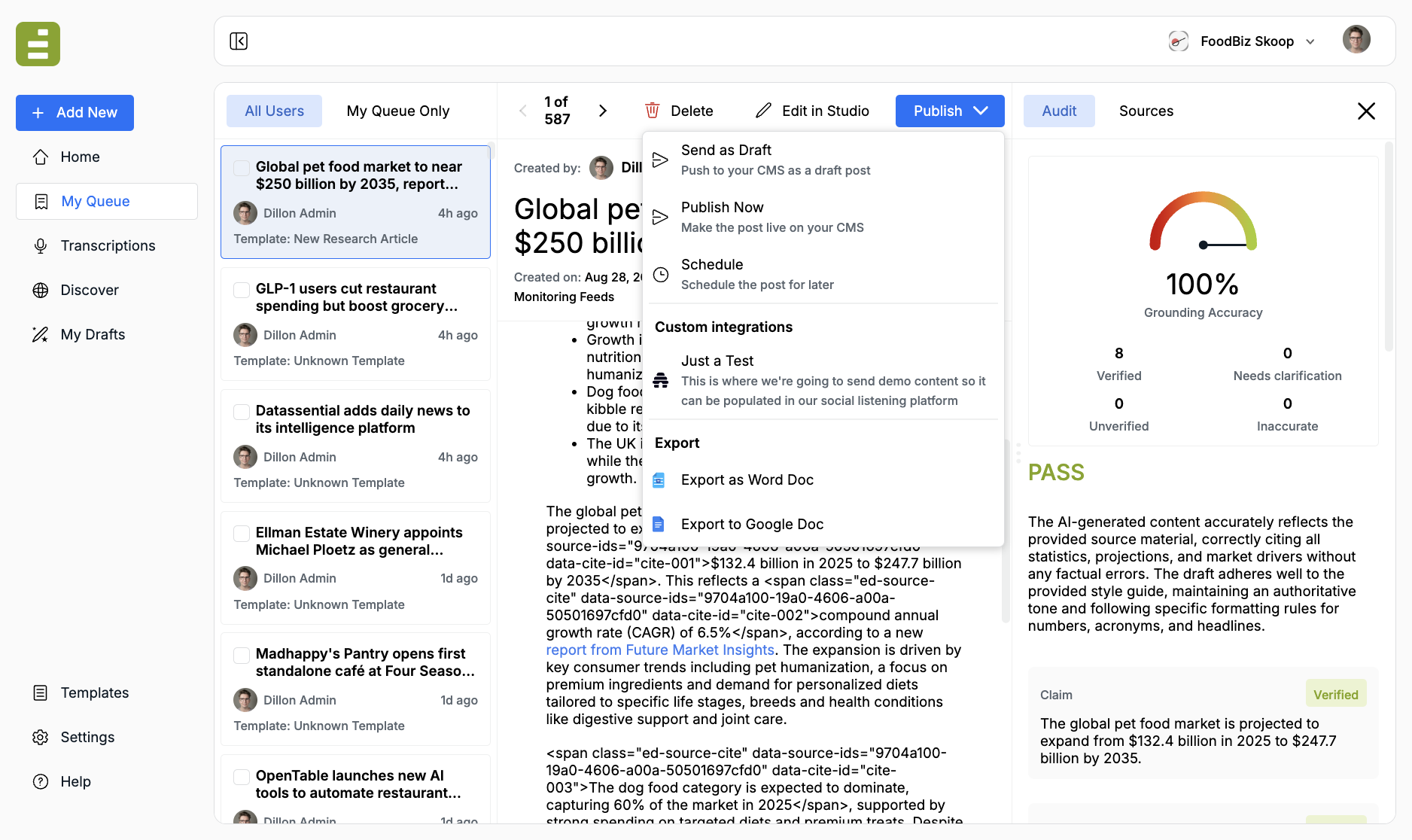Close the audit side panel
1412x840 pixels.
pos(1366,111)
